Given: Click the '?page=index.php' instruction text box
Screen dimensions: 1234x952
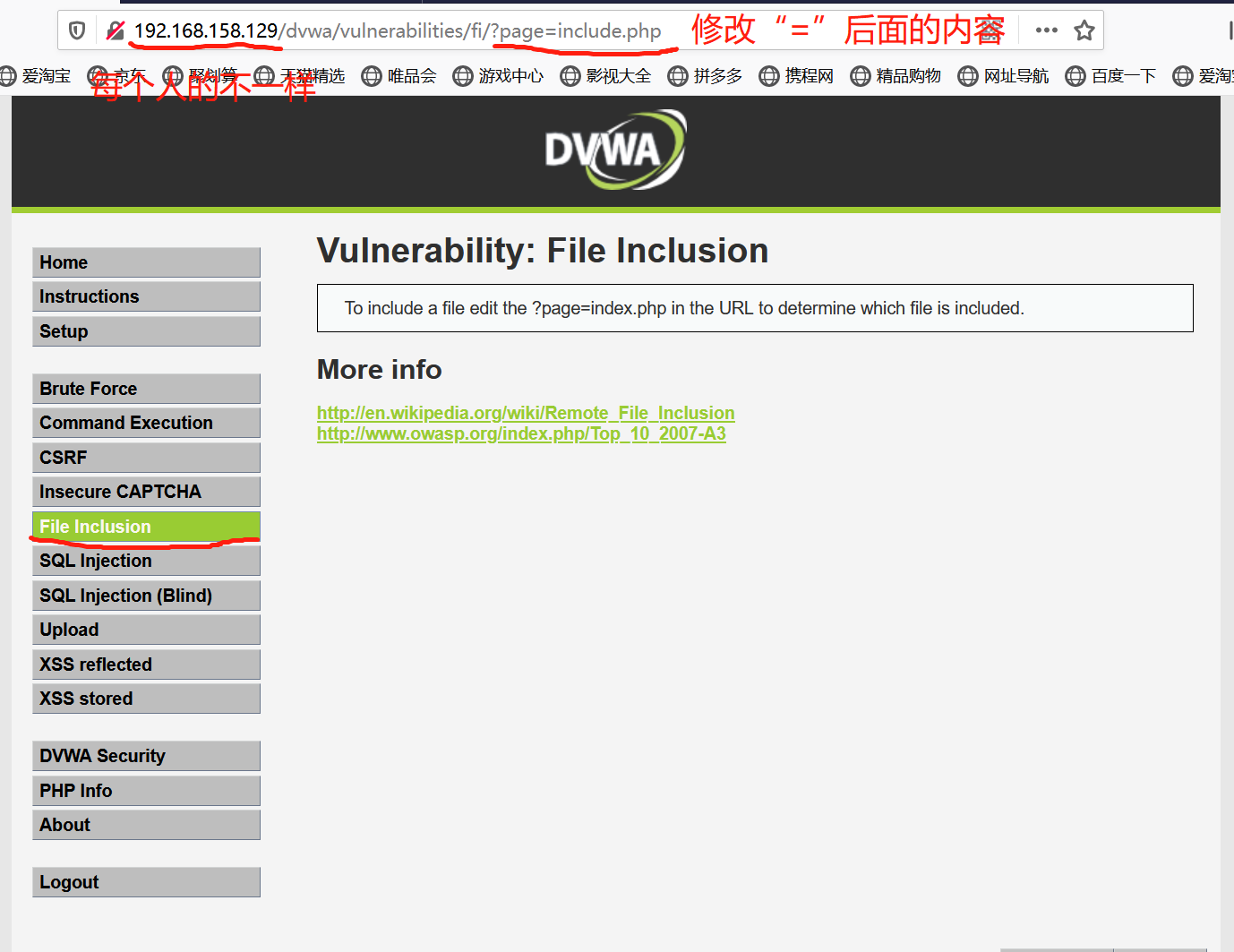Looking at the screenshot, I should (x=755, y=308).
